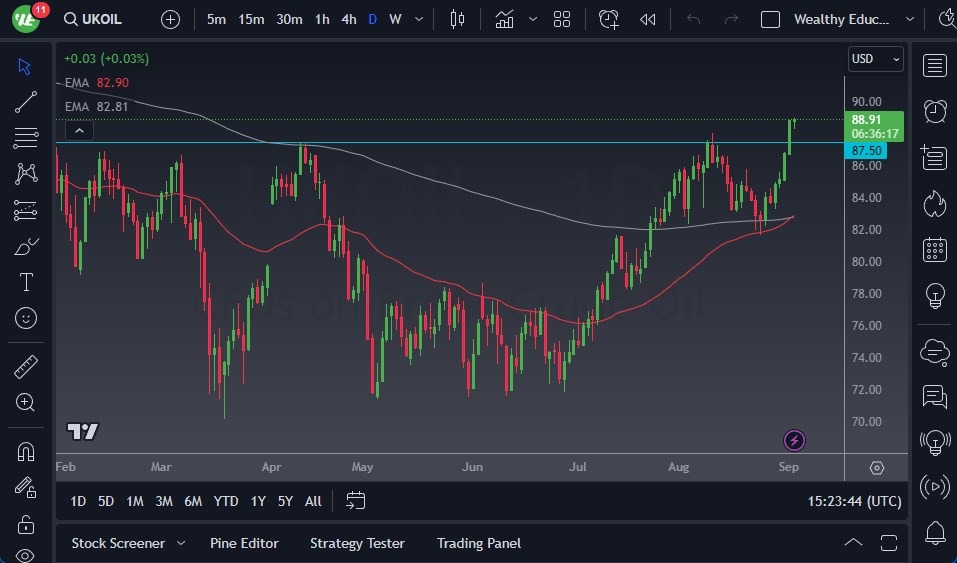Toggle magnet mode on drawings
Screen dimensions: 957x563
(x=26, y=451)
